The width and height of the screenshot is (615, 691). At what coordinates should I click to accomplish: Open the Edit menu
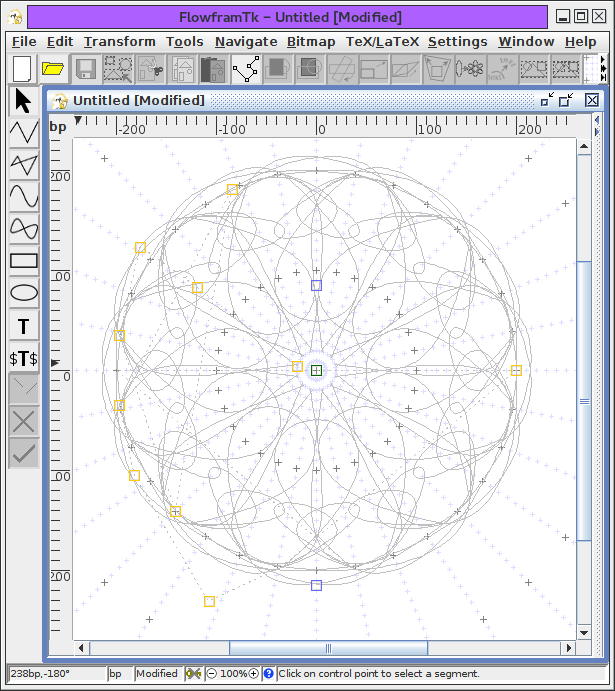[60, 41]
